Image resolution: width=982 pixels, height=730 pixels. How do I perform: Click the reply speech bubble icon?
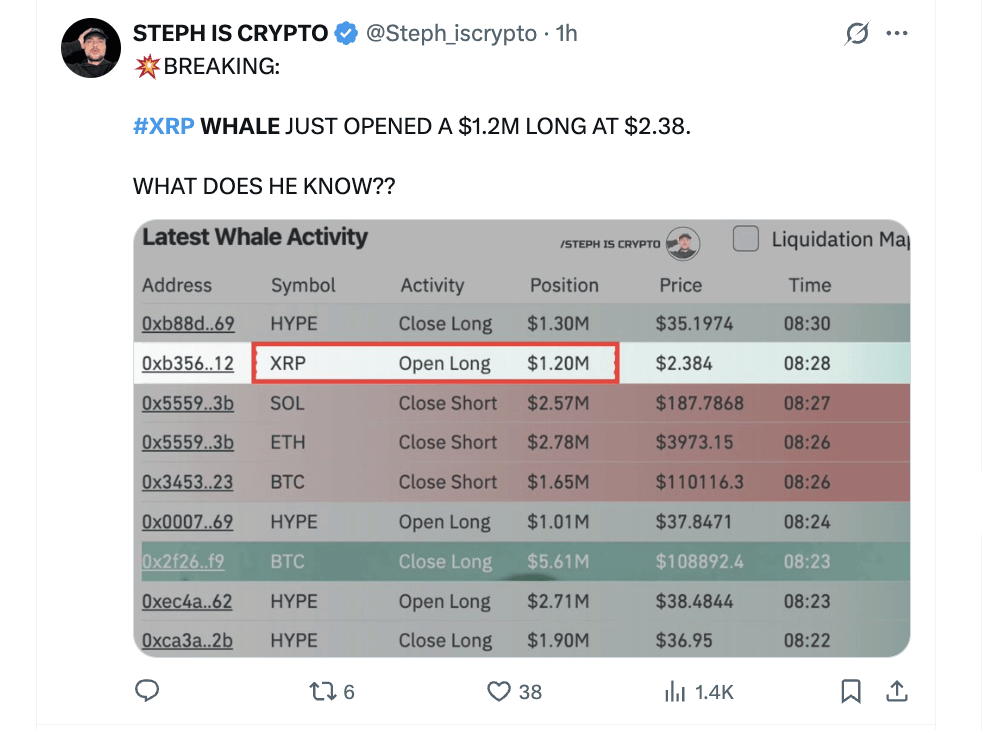point(148,691)
